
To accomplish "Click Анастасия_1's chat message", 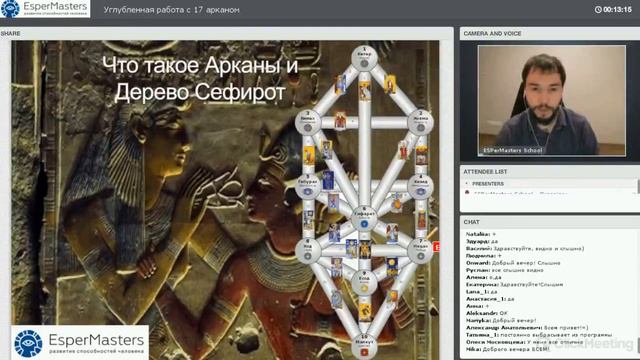I will click(x=490, y=299).
